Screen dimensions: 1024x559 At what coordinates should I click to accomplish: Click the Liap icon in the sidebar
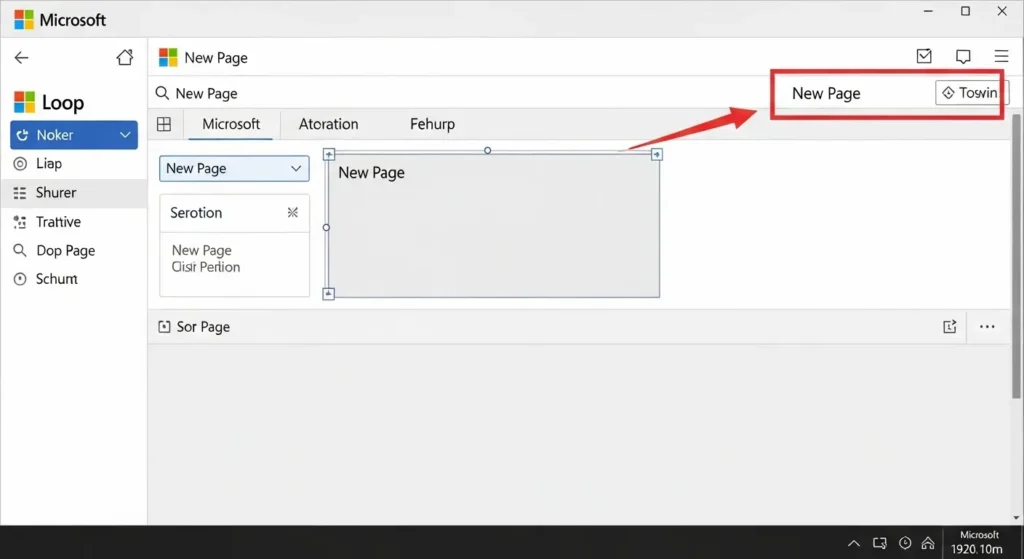pos(20,164)
